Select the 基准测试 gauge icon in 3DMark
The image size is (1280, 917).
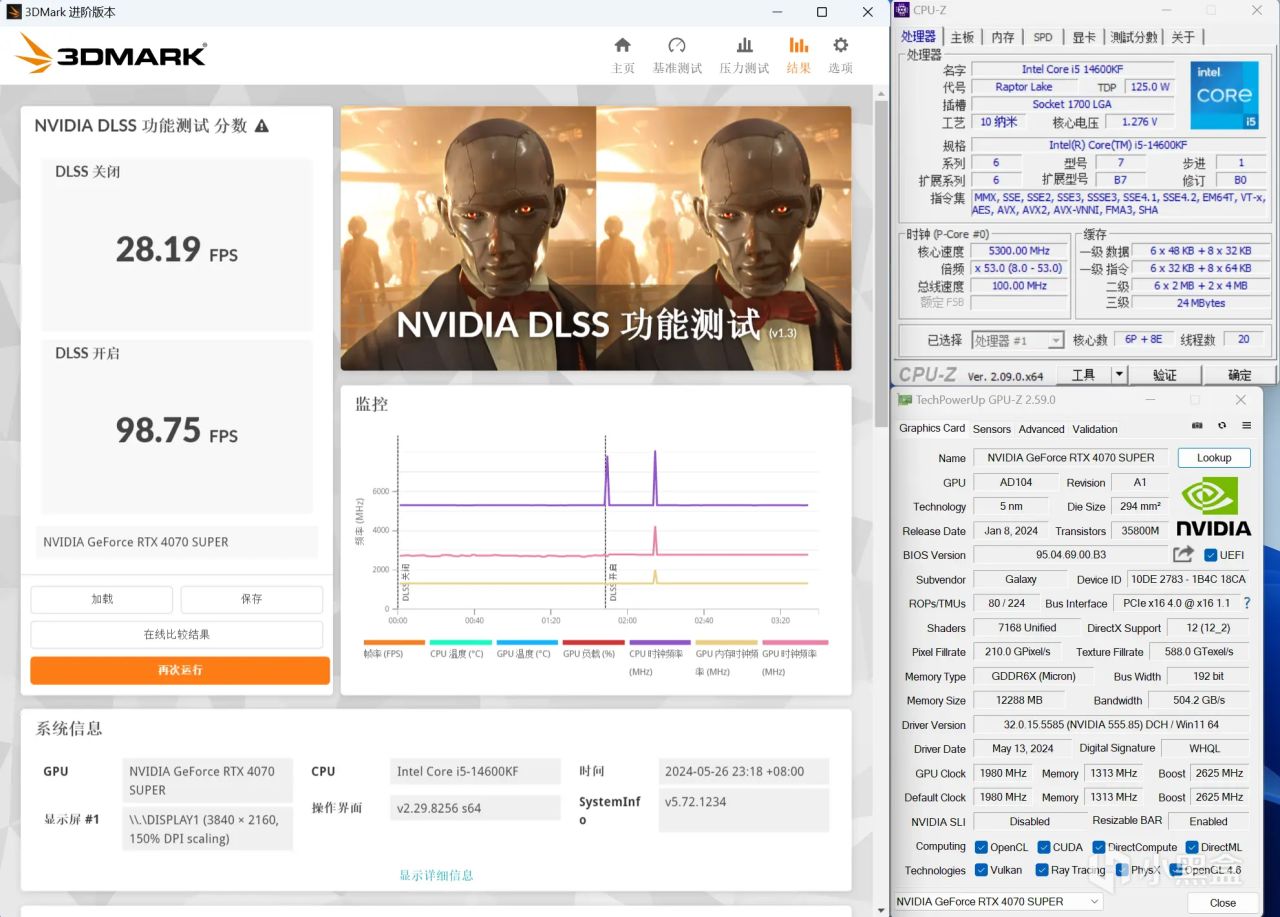(x=678, y=47)
